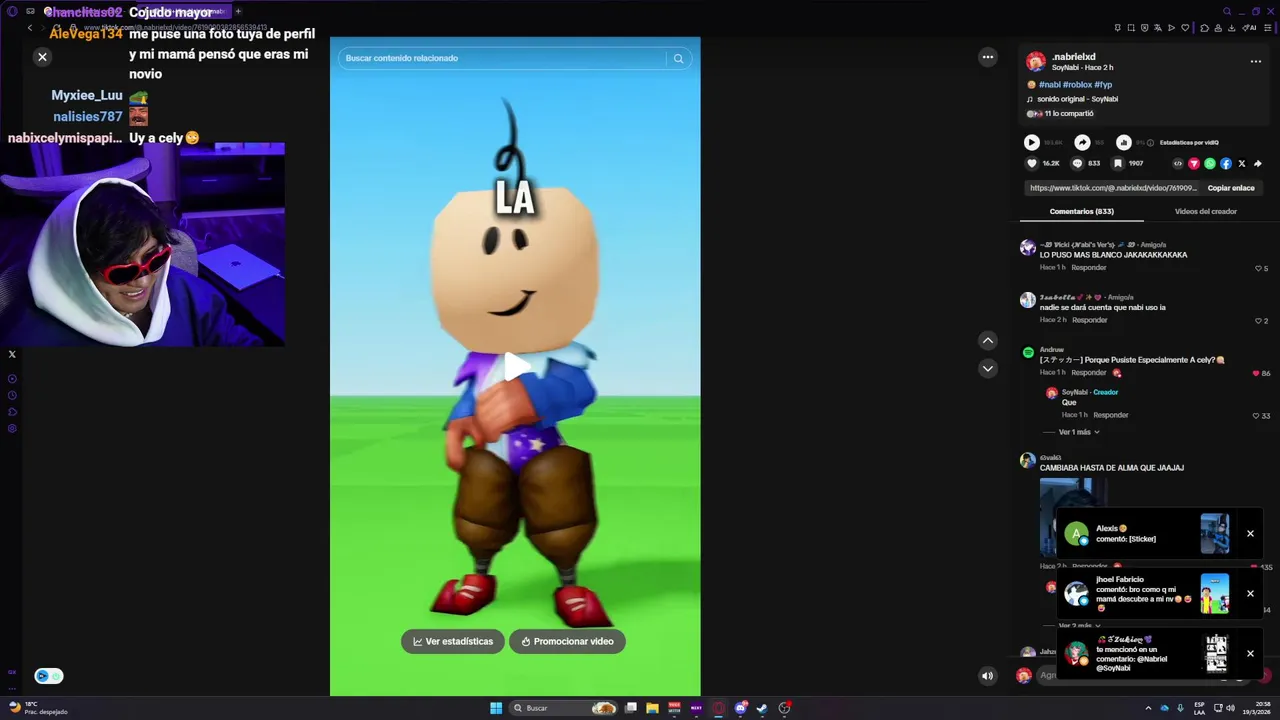Viewport: 1280px width, 720px height.
Task: Click the browser search icon in the title bar
Action: (1227, 11)
